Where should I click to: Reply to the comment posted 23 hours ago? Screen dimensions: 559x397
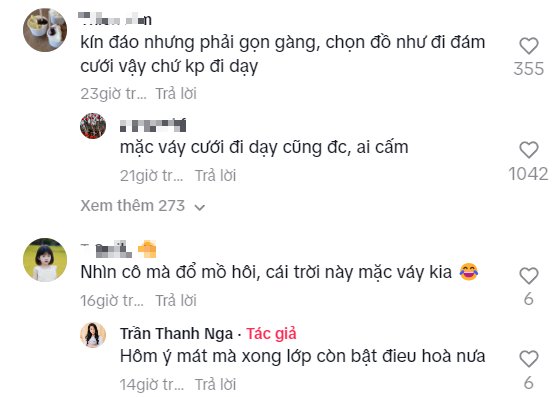point(176,94)
